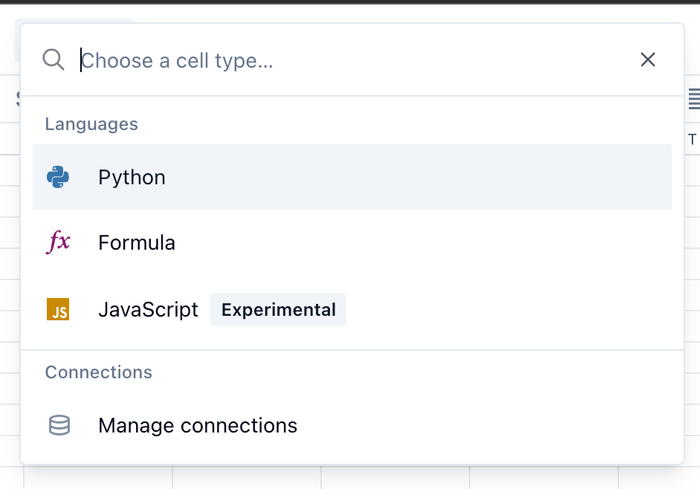Click the yellow JS icon

[x=58, y=310]
